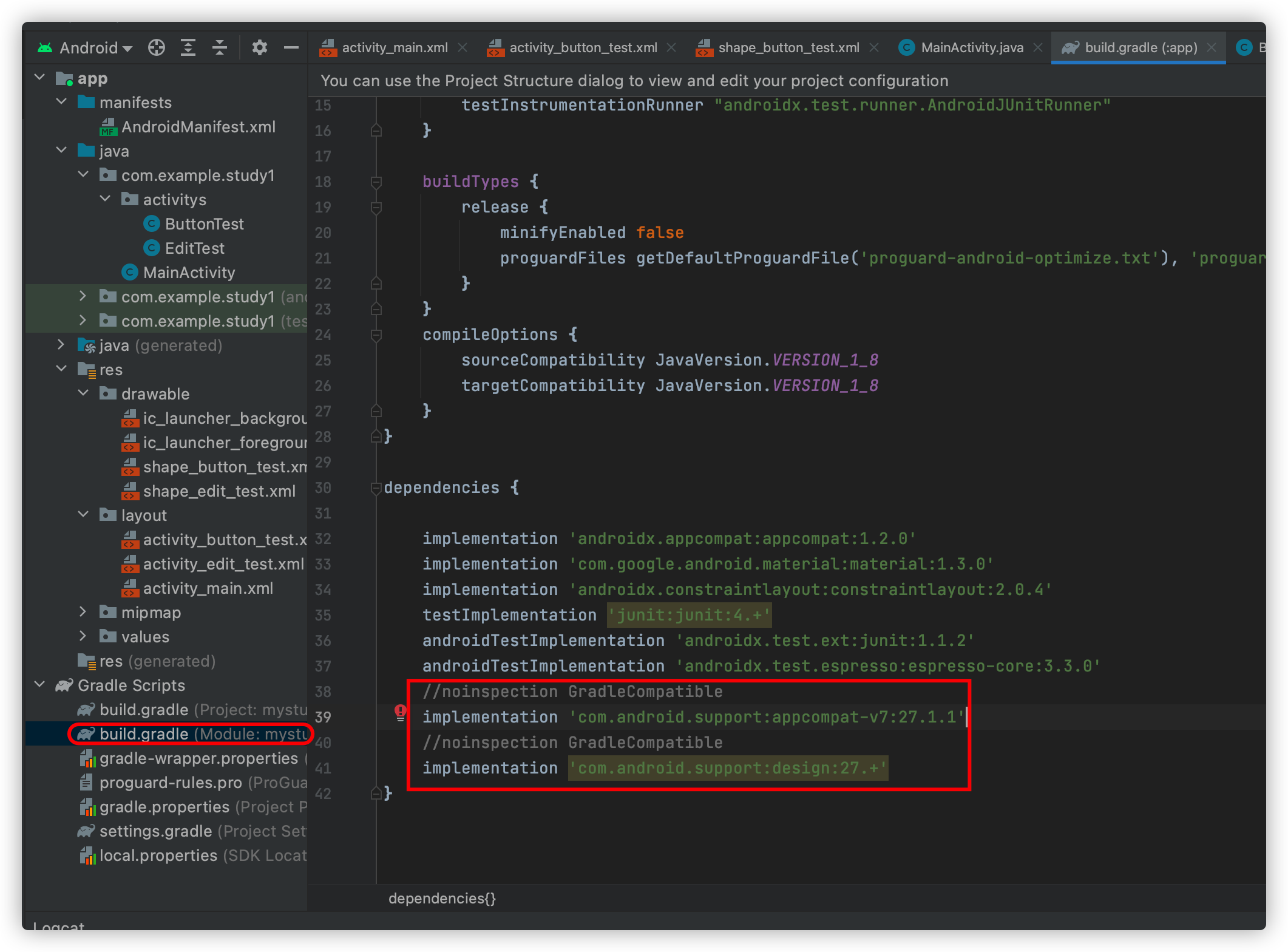Screen dimensions: 1288x952
Task: Fold the compileOptions block at line 24
Action: 376,335
